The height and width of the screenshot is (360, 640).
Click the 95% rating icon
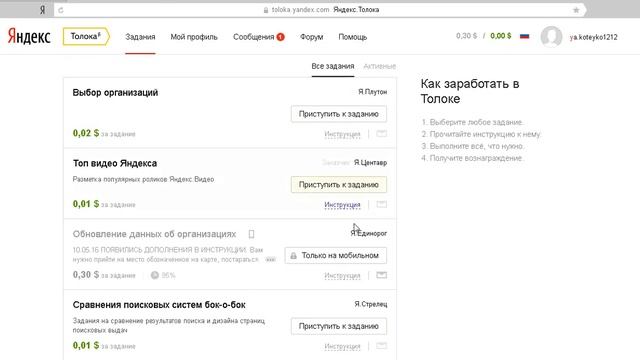pos(155,275)
